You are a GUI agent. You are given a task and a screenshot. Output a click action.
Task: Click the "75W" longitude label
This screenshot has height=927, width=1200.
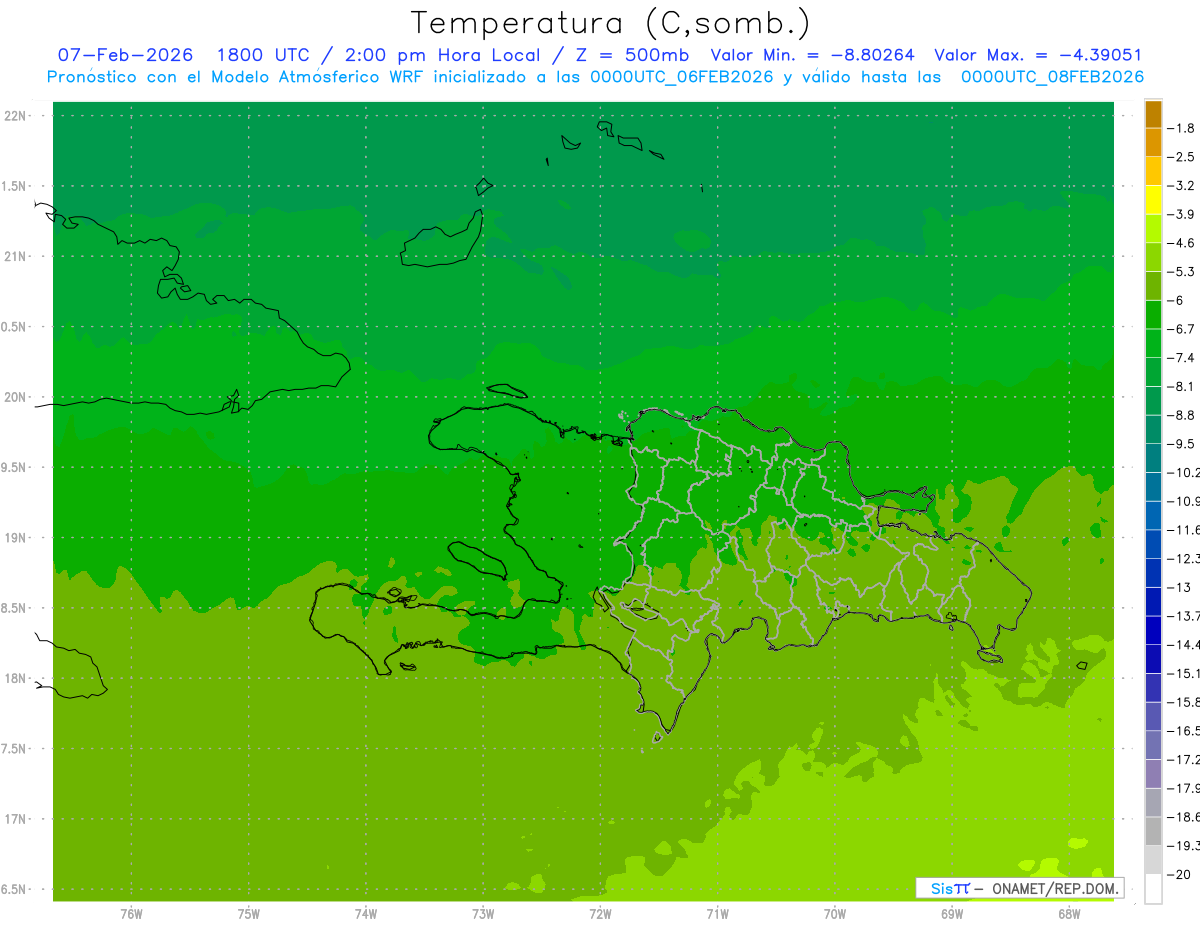click(x=249, y=914)
